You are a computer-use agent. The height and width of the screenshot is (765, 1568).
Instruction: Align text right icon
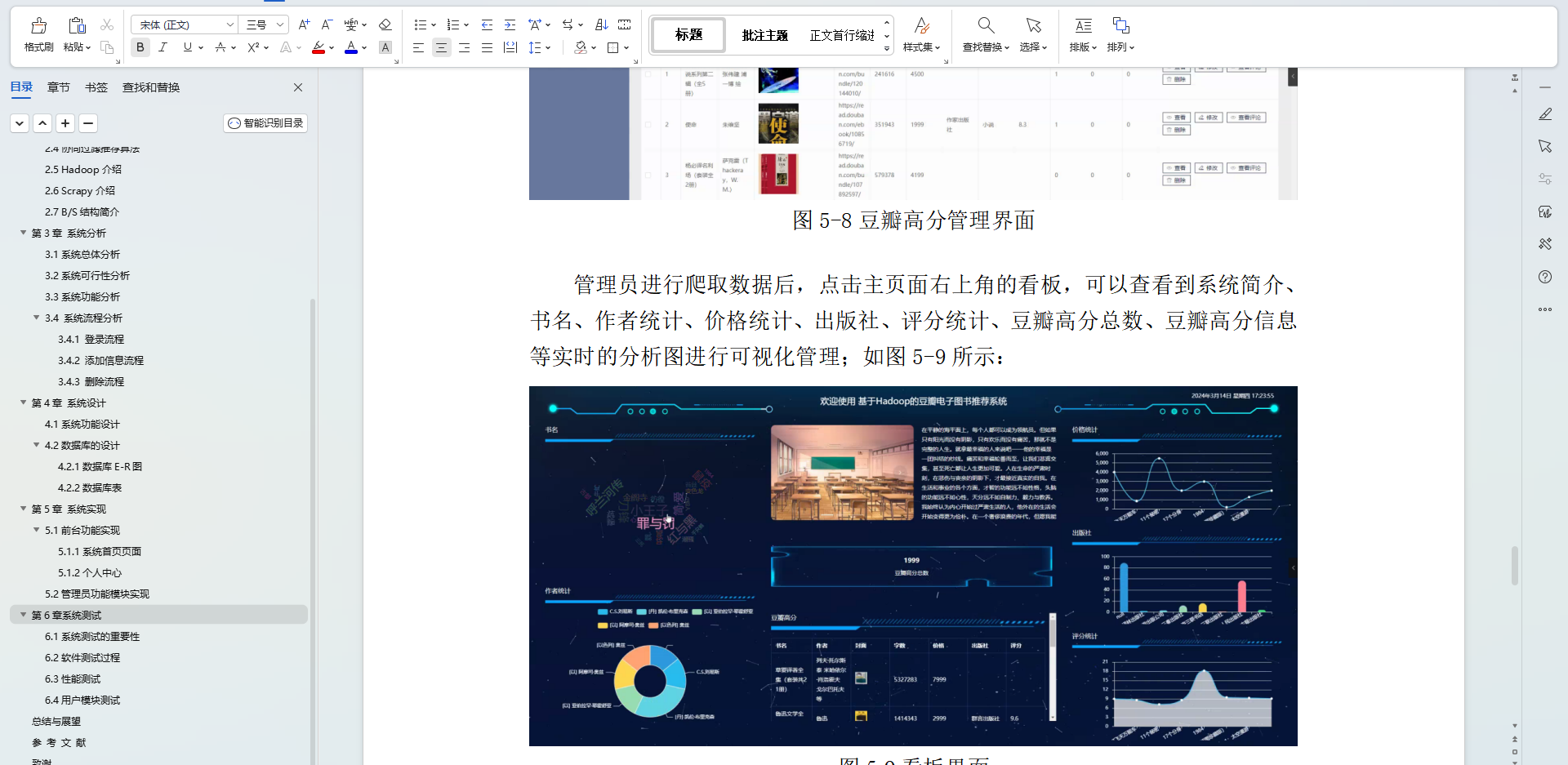point(464,48)
